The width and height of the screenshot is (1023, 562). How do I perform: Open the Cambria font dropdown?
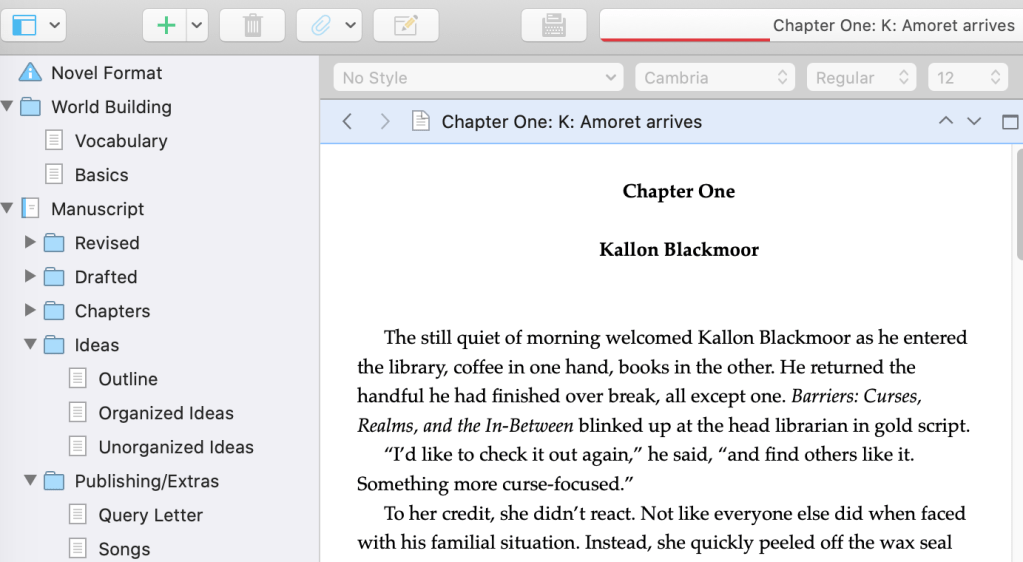pyautogui.click(x=715, y=78)
